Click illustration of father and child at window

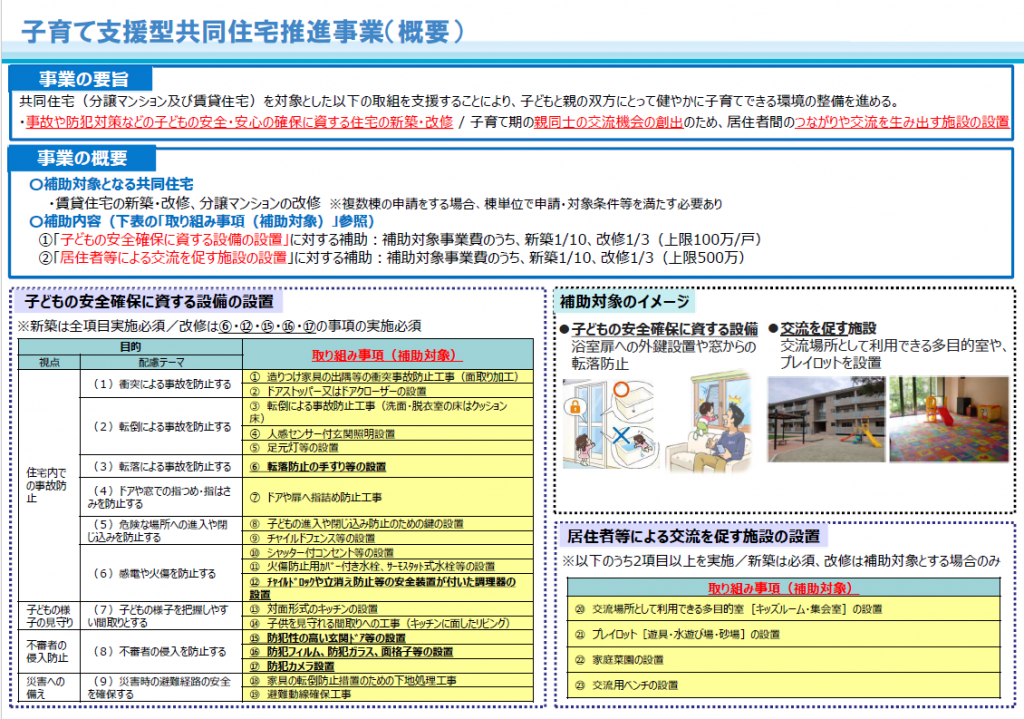click(711, 421)
